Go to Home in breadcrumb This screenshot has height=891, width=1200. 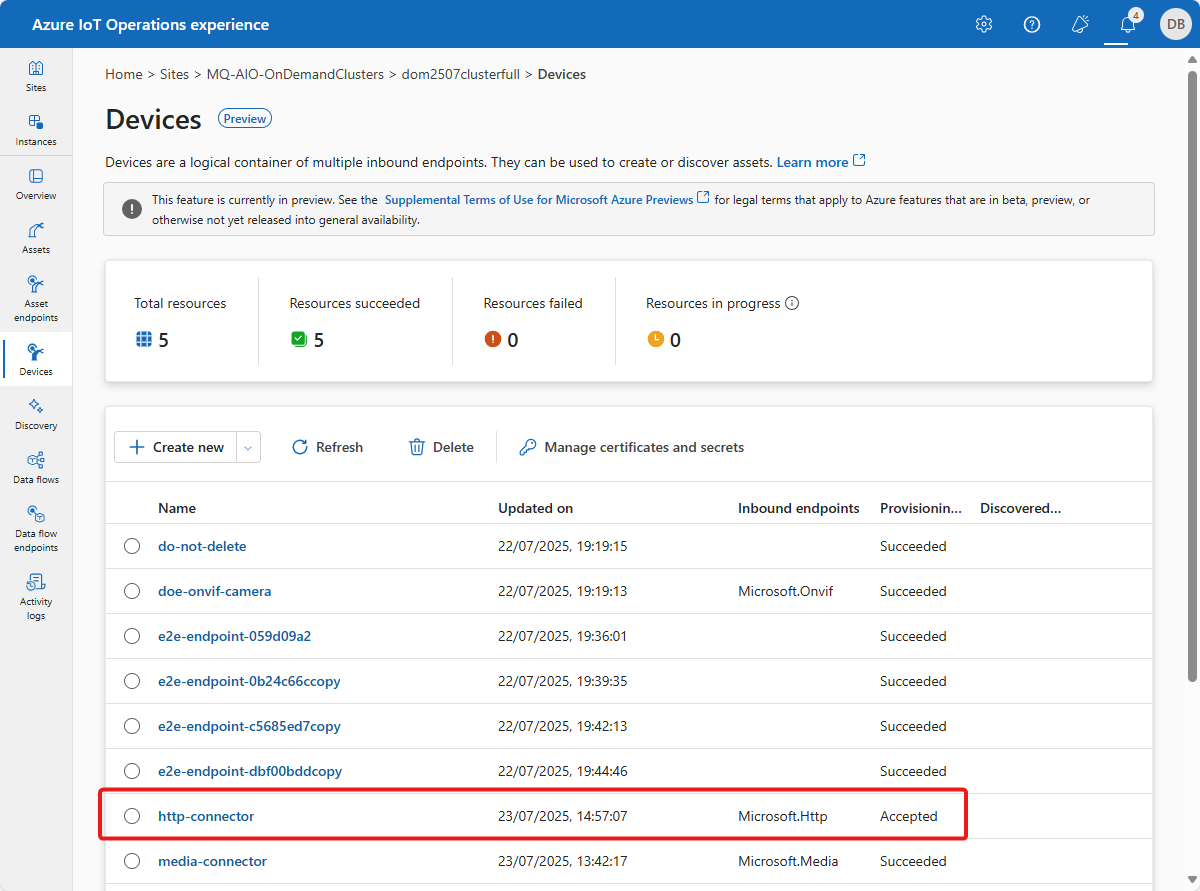[x=124, y=74]
